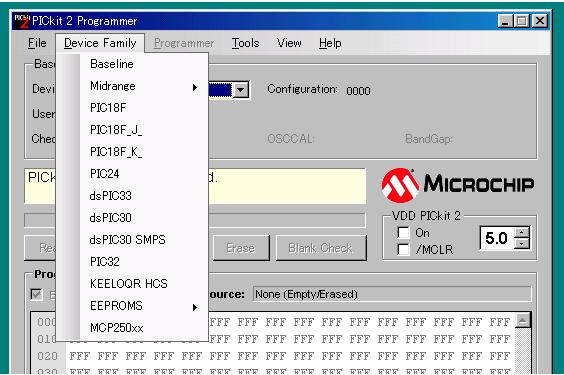564x375 pixels.
Task: Enable VDD PICkit 2 On checkbox
Action: [x=403, y=232]
